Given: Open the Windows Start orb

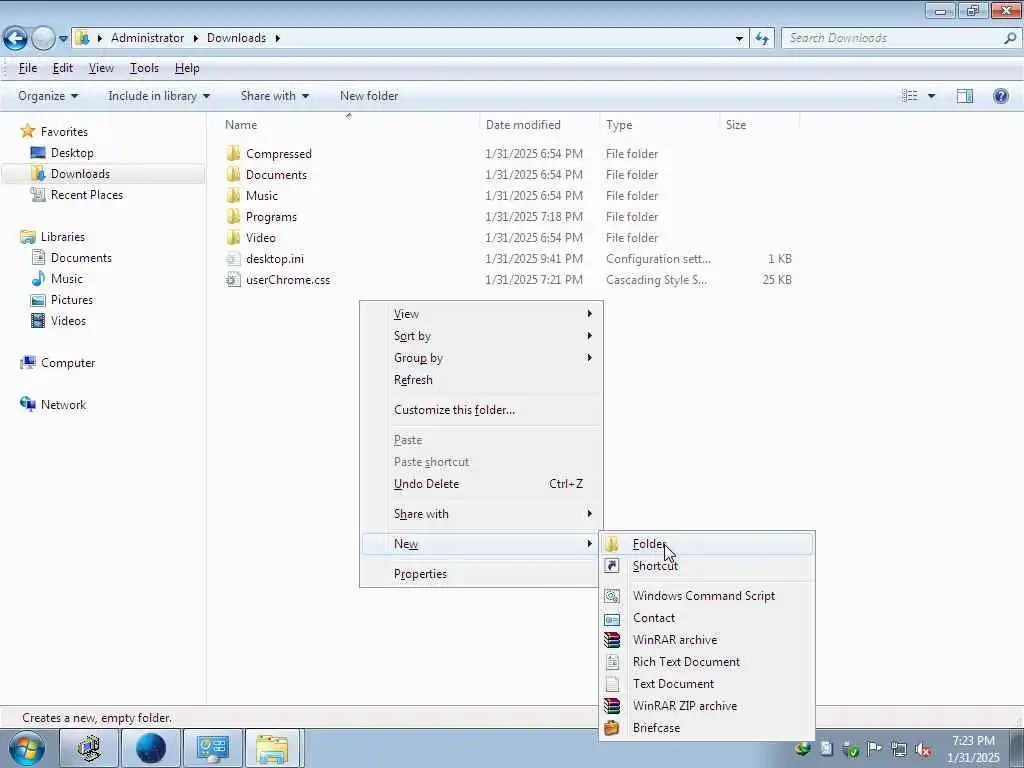Looking at the screenshot, I should point(26,748).
